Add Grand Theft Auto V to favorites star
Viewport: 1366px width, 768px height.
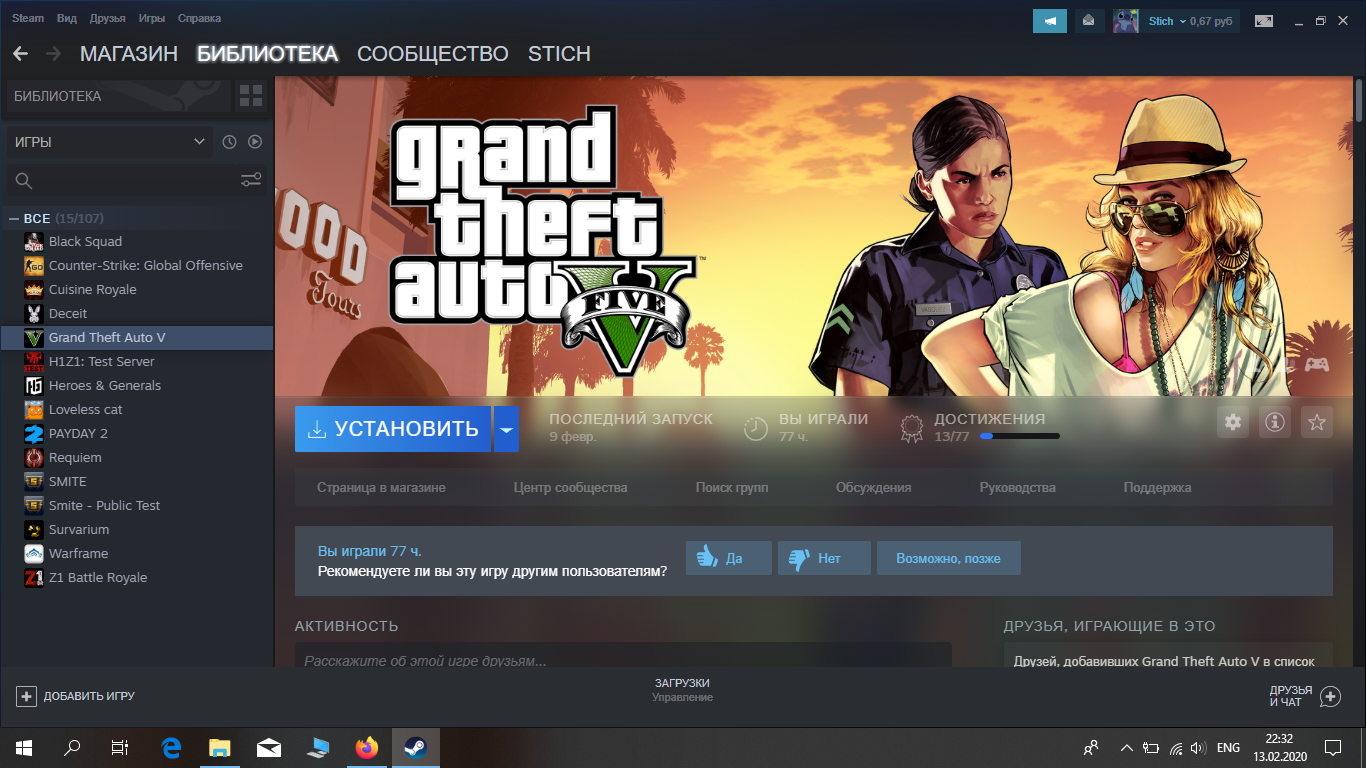click(x=1317, y=422)
